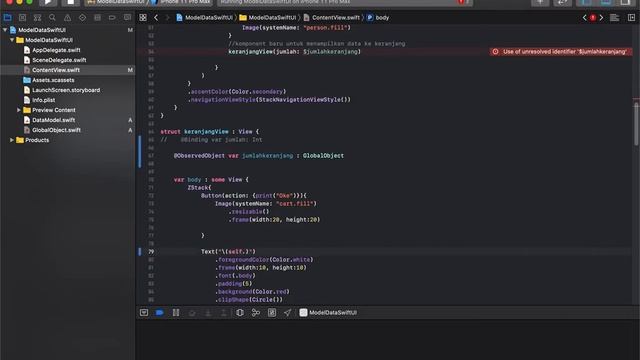Expand the Products folder
This screenshot has height=360, width=640.
[12, 140]
